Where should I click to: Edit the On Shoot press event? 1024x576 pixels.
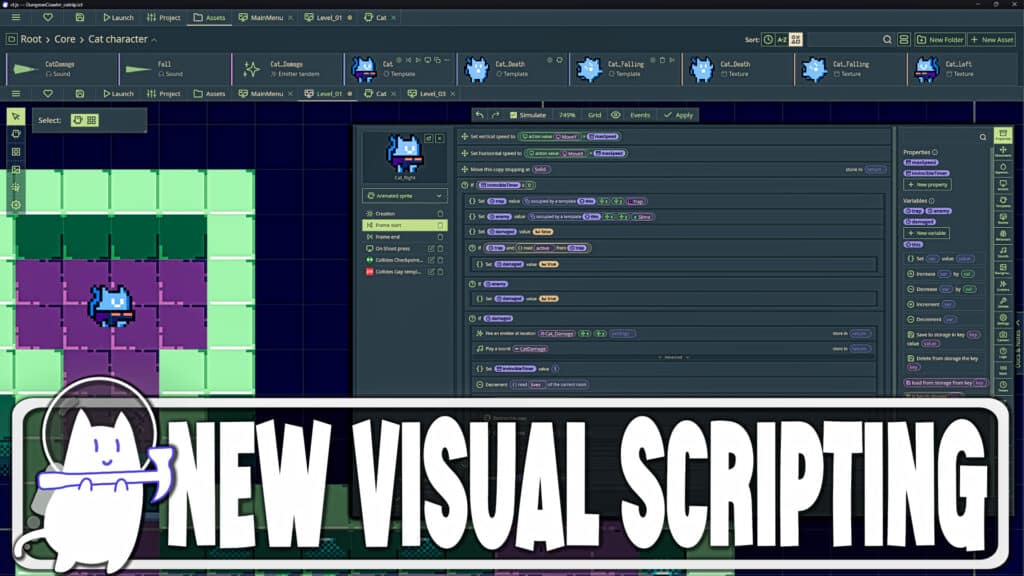[x=431, y=249]
